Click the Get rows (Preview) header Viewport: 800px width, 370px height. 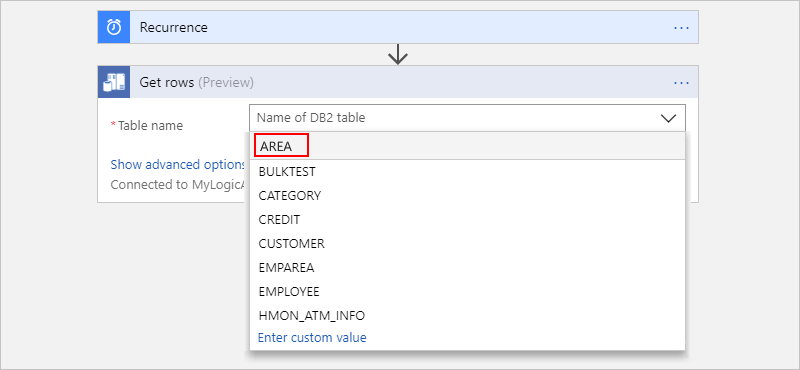[x=398, y=82]
